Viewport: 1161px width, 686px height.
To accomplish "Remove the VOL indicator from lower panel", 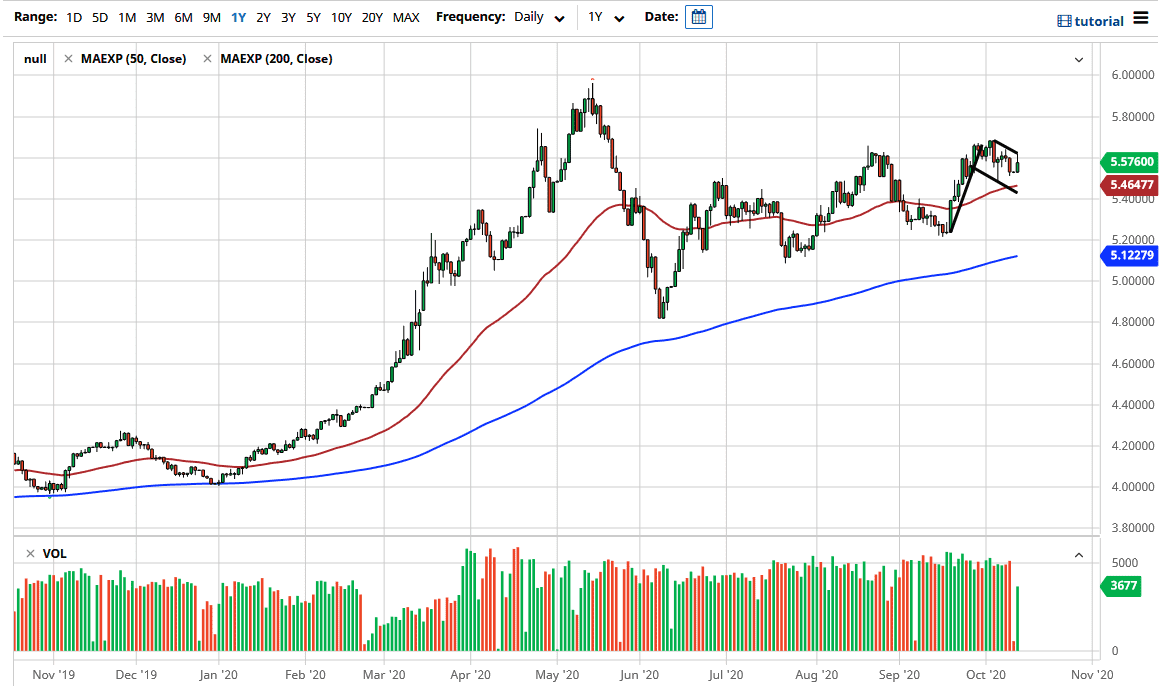I will pos(31,553).
